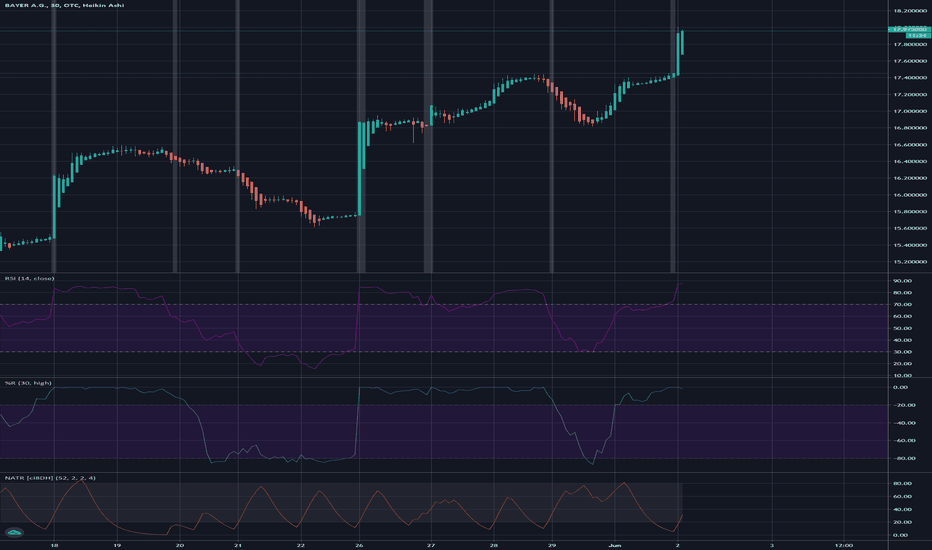
Task: Click the 17.800000 price axis label
Action: [910, 44]
